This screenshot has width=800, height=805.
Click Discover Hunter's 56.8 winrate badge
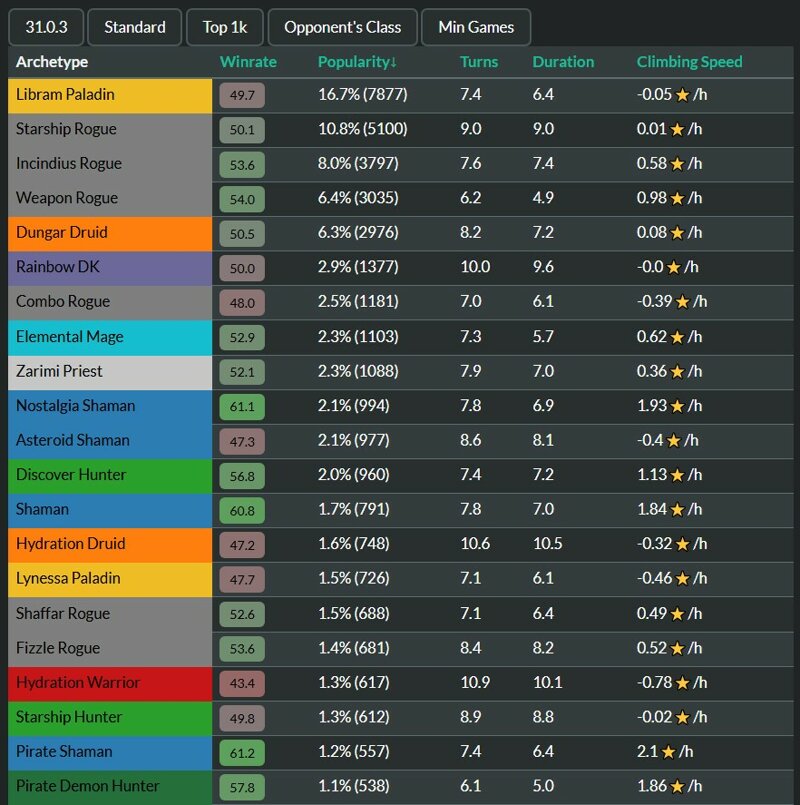tap(242, 476)
